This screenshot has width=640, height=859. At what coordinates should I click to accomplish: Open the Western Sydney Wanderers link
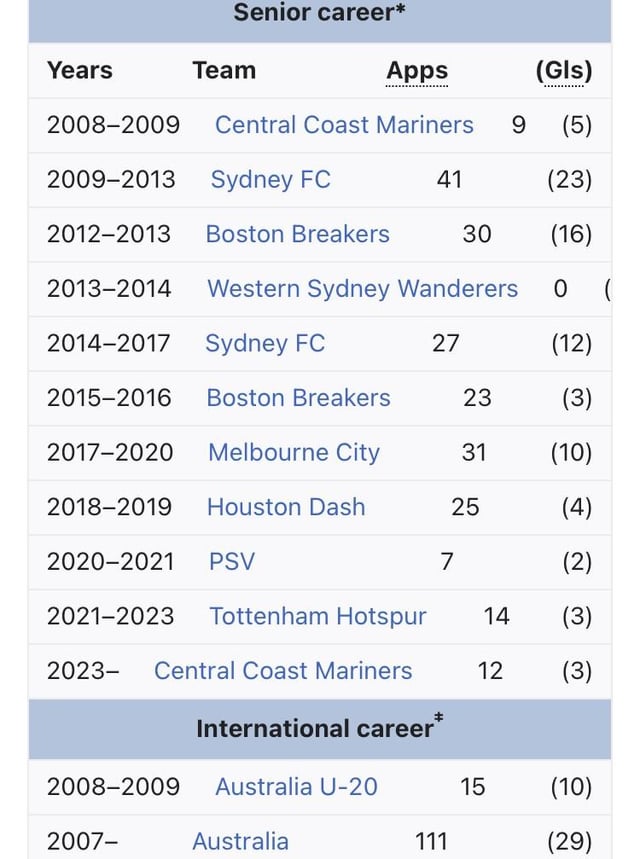point(362,289)
